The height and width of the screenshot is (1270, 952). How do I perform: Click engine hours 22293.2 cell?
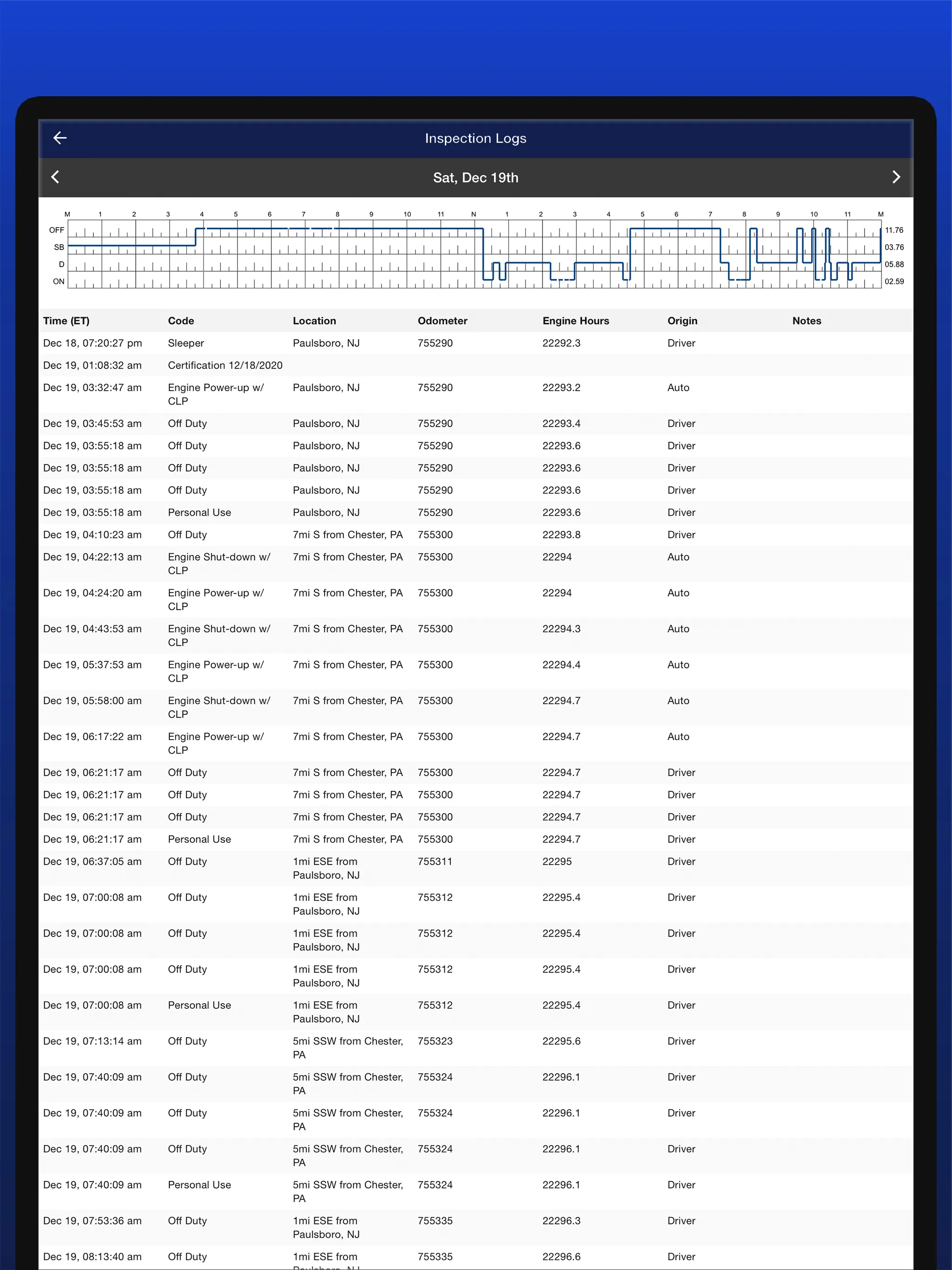pos(561,388)
